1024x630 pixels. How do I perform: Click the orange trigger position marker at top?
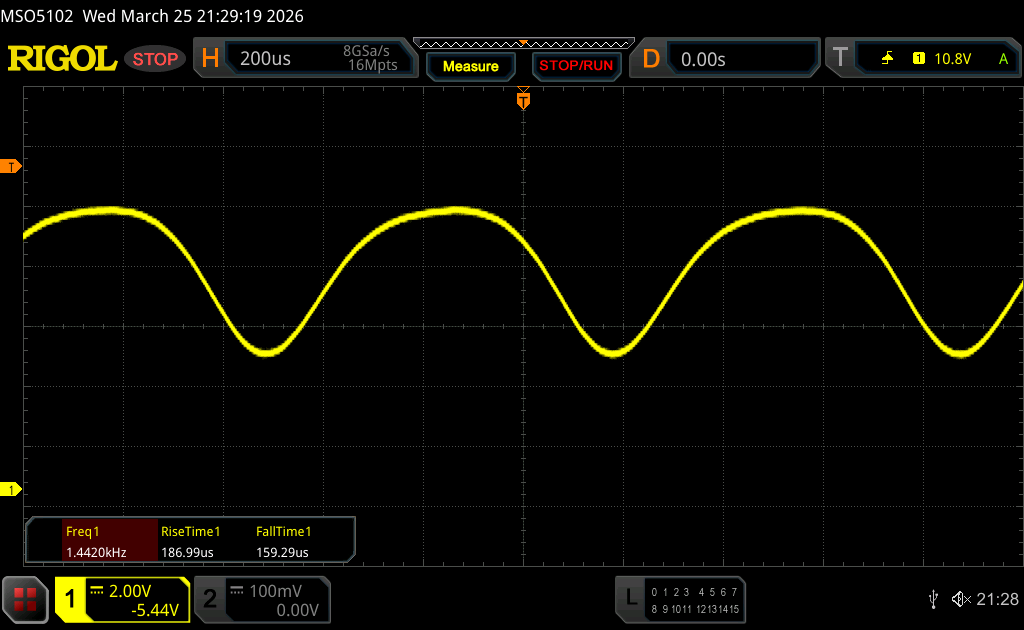click(522, 100)
